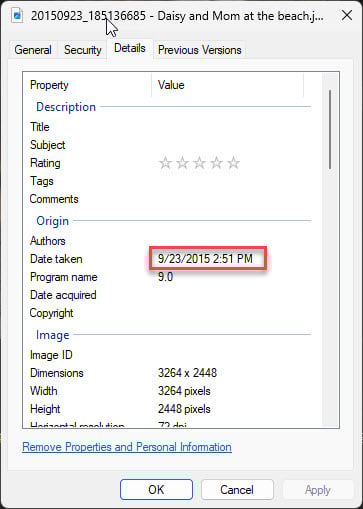Click the Dimensions label
The width and height of the screenshot is (363, 509).
point(57,373)
